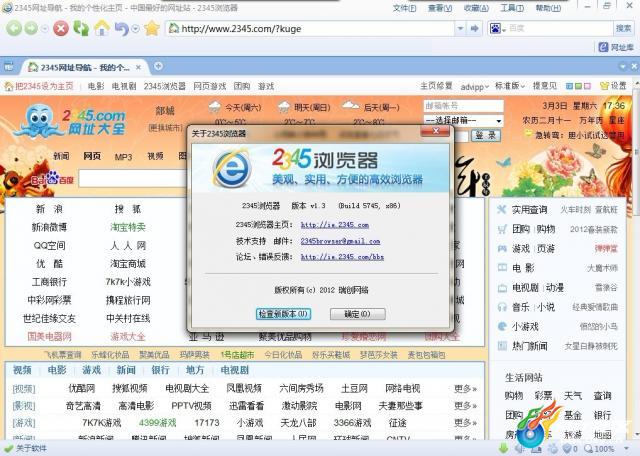
Task: Open the 淘宝特卖 link
Action: [128, 227]
